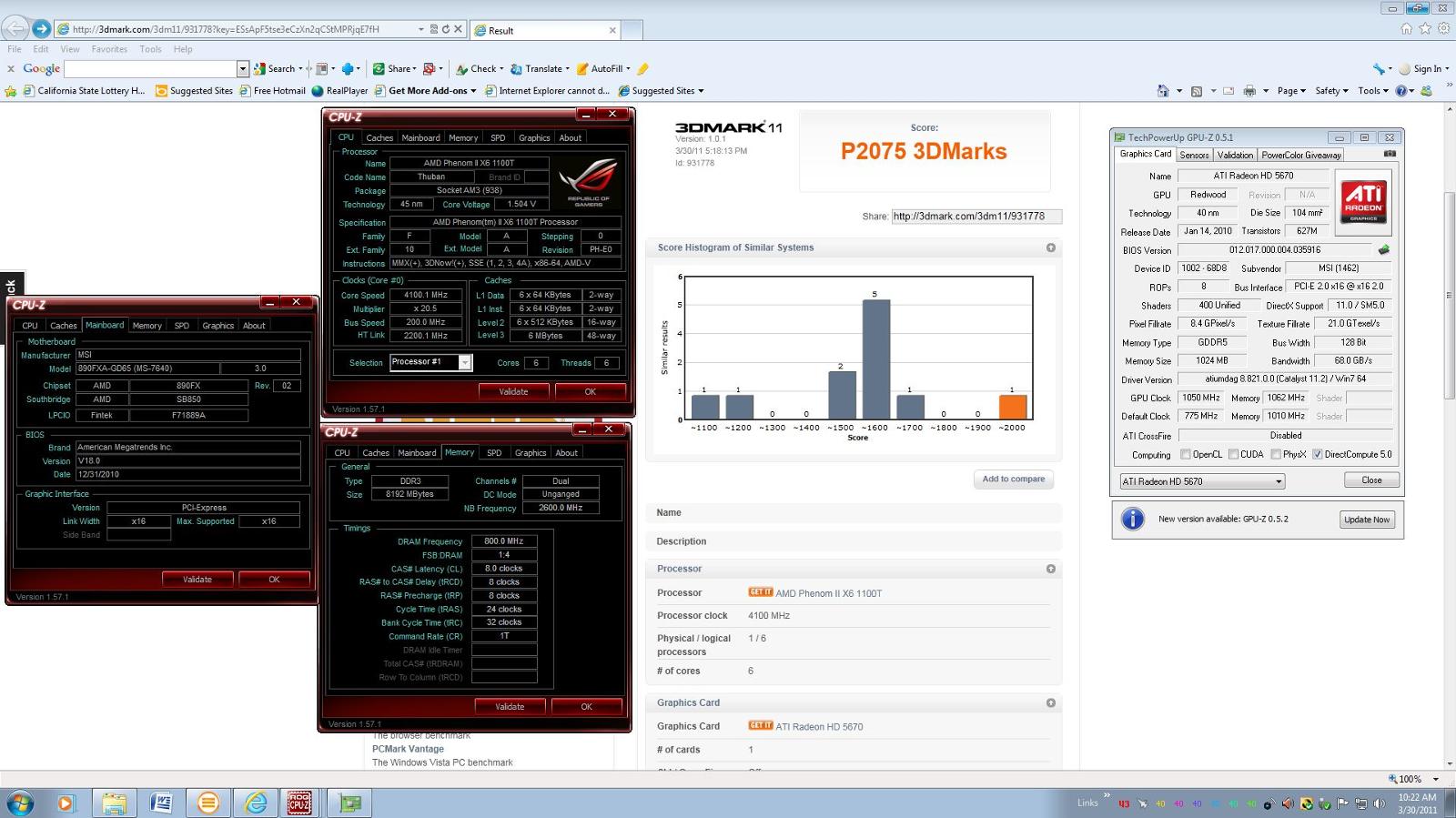Toggle the PhysX checkbox in GPU-Z
Screen dimensions: 1456x818
click(1276, 454)
